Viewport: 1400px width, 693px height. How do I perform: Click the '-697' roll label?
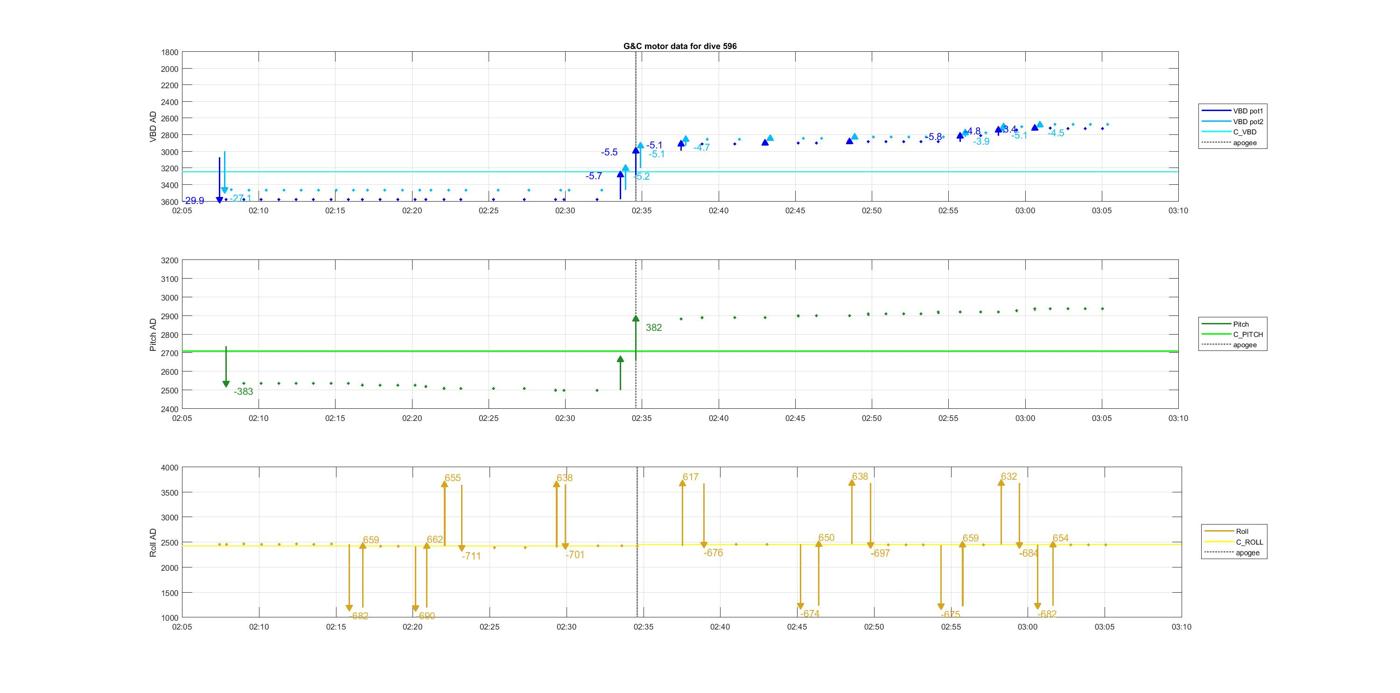[880, 553]
